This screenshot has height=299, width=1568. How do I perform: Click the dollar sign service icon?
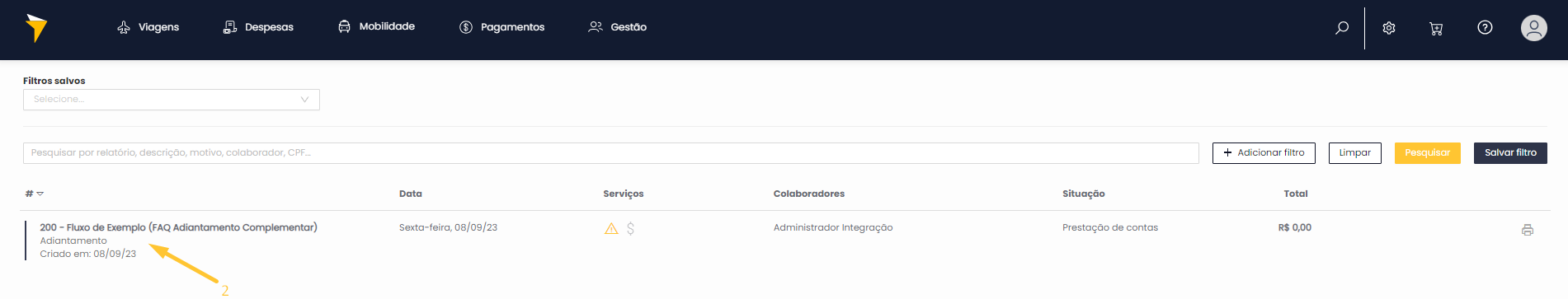630,228
